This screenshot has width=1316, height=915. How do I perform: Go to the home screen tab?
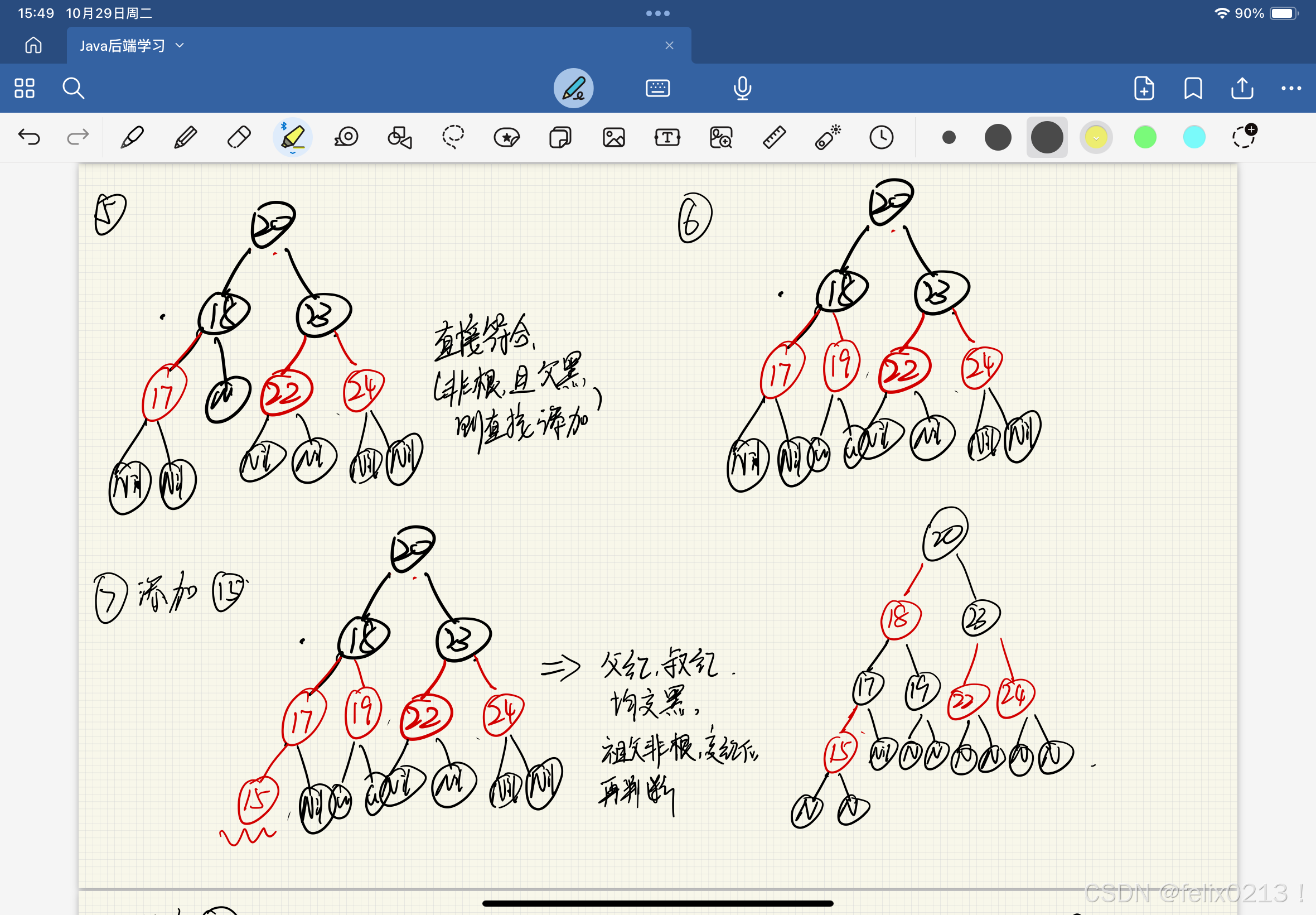click(x=33, y=45)
